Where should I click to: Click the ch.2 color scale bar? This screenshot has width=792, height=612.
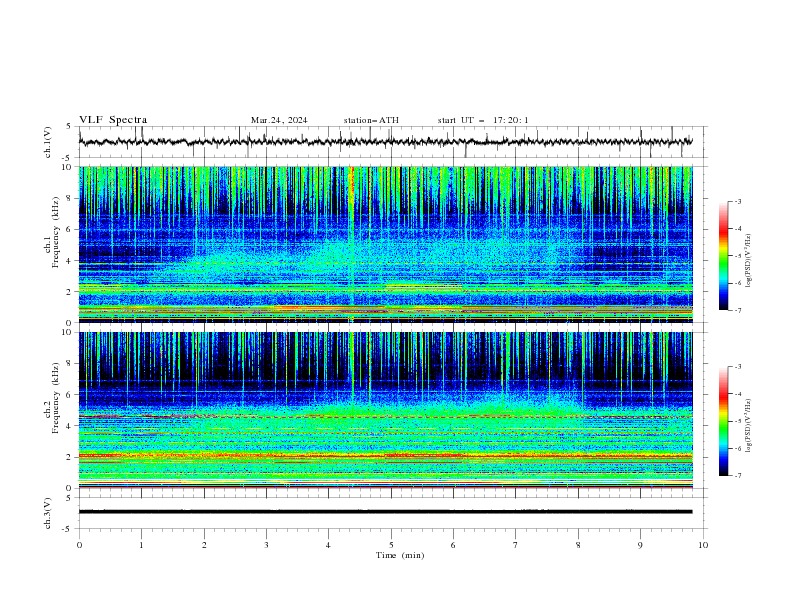pyautogui.click(x=723, y=421)
